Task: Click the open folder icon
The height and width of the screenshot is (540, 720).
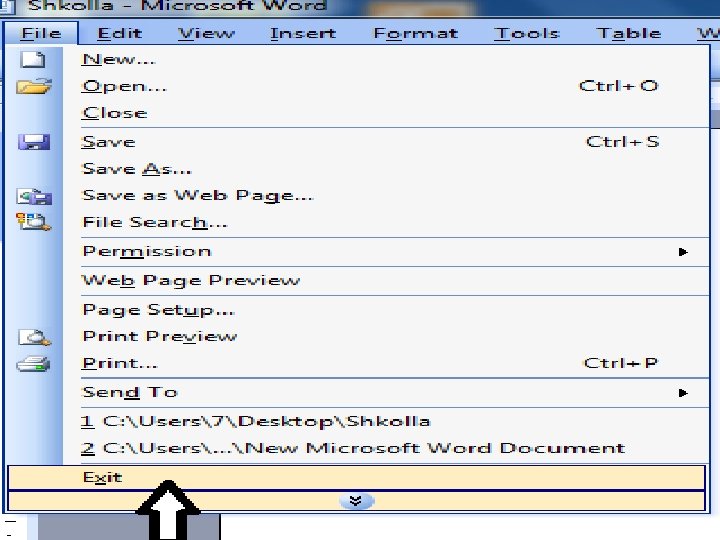Action: coord(34,86)
